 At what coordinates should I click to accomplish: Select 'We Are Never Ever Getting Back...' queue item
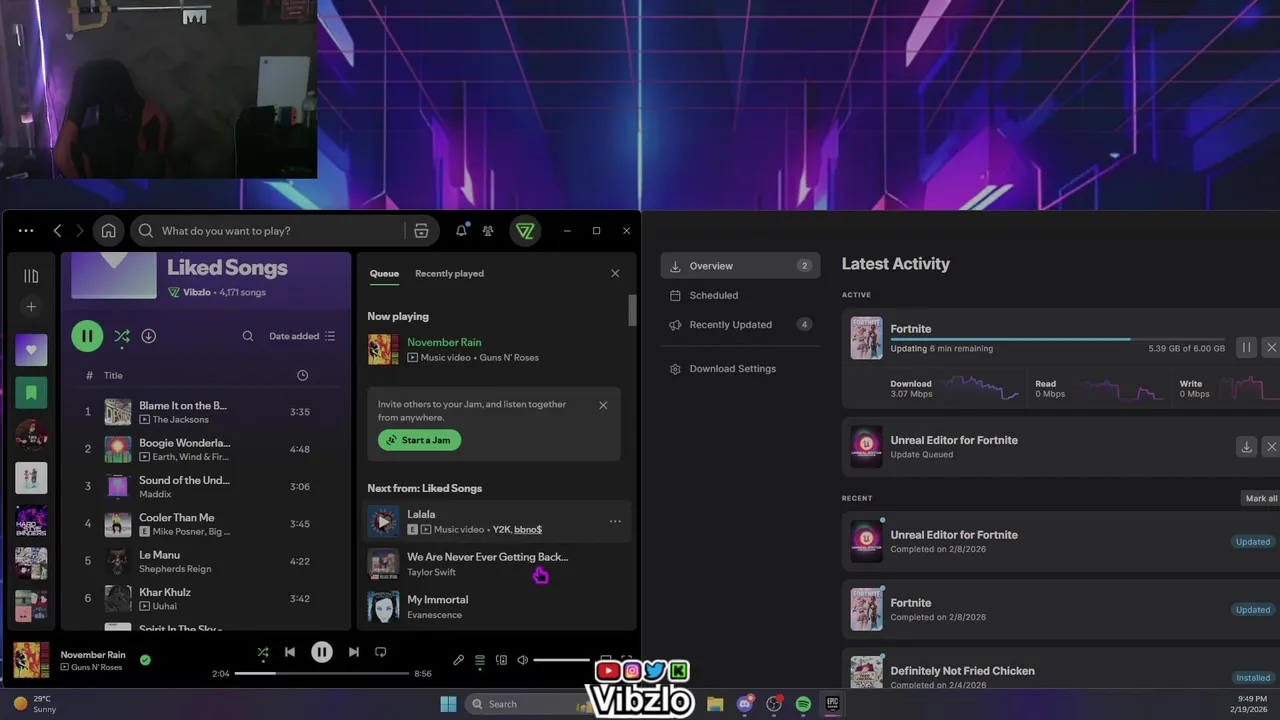click(x=495, y=564)
